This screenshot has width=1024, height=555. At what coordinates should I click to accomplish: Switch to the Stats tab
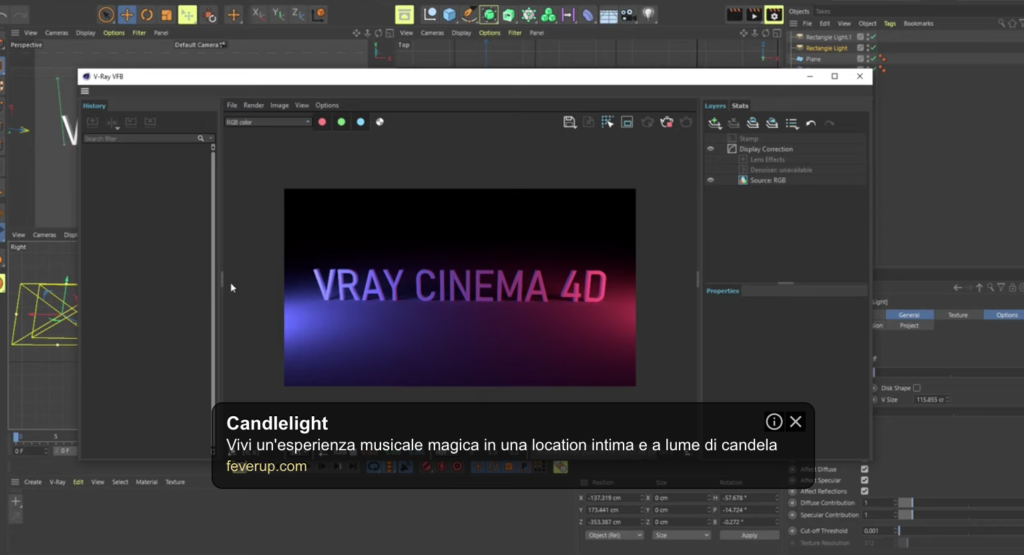click(x=740, y=106)
